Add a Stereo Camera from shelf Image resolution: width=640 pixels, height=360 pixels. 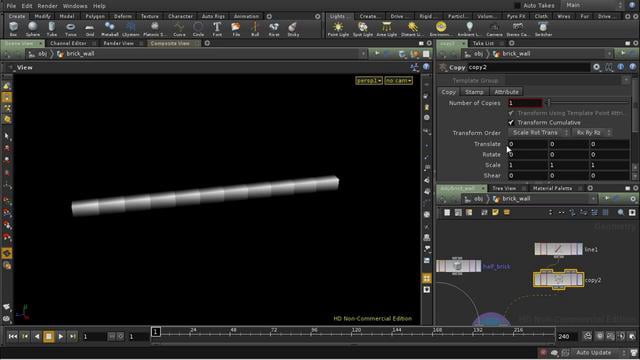(x=518, y=29)
